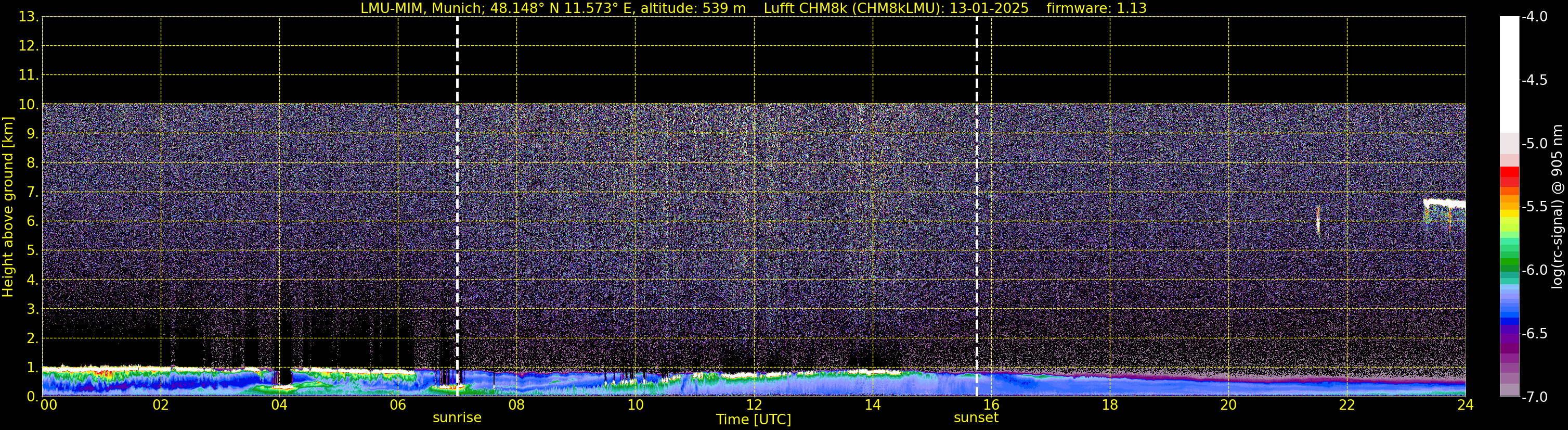Click the 'altitude: 539 m' text in title

(x=693, y=8)
